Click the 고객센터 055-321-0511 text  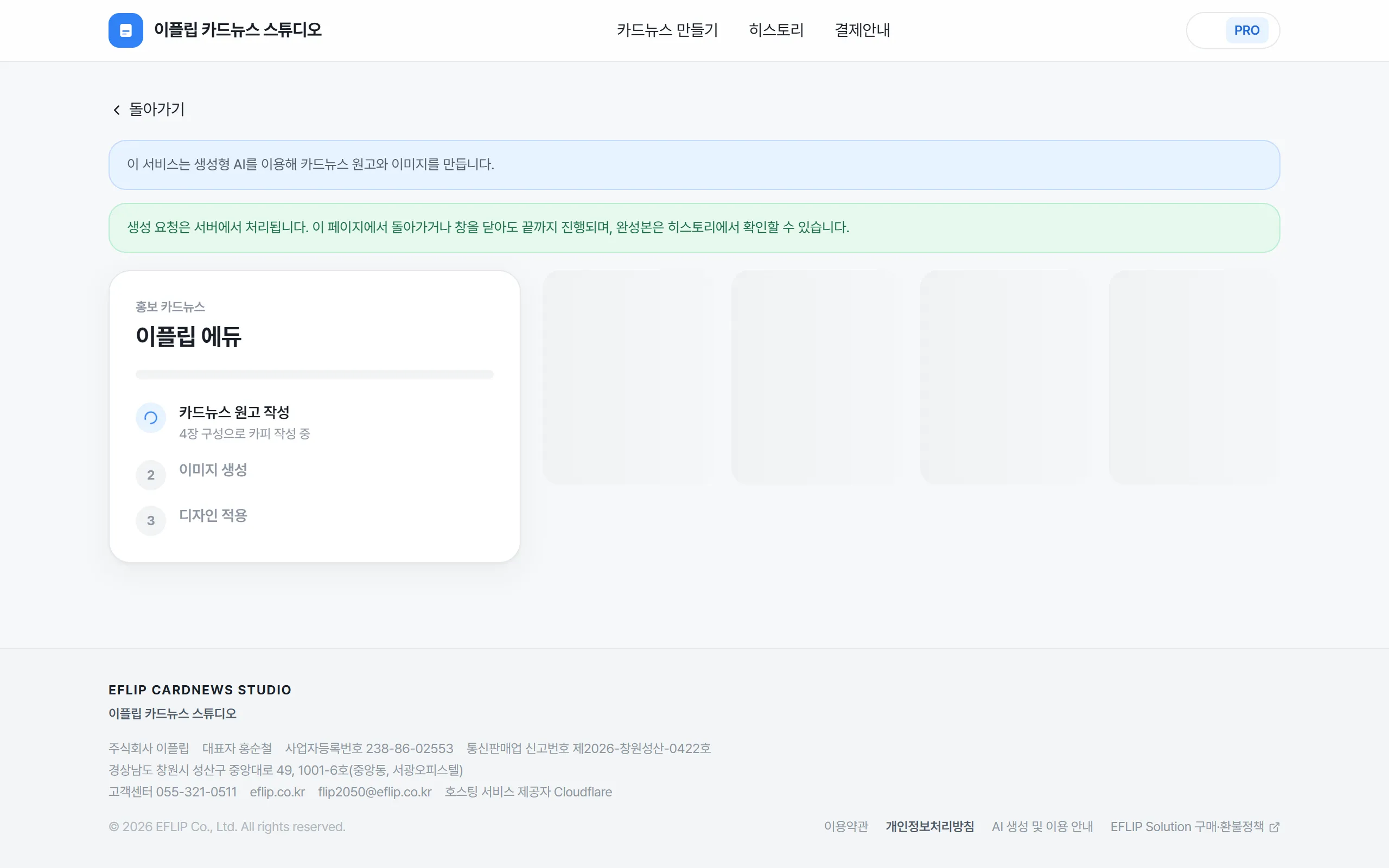173,792
